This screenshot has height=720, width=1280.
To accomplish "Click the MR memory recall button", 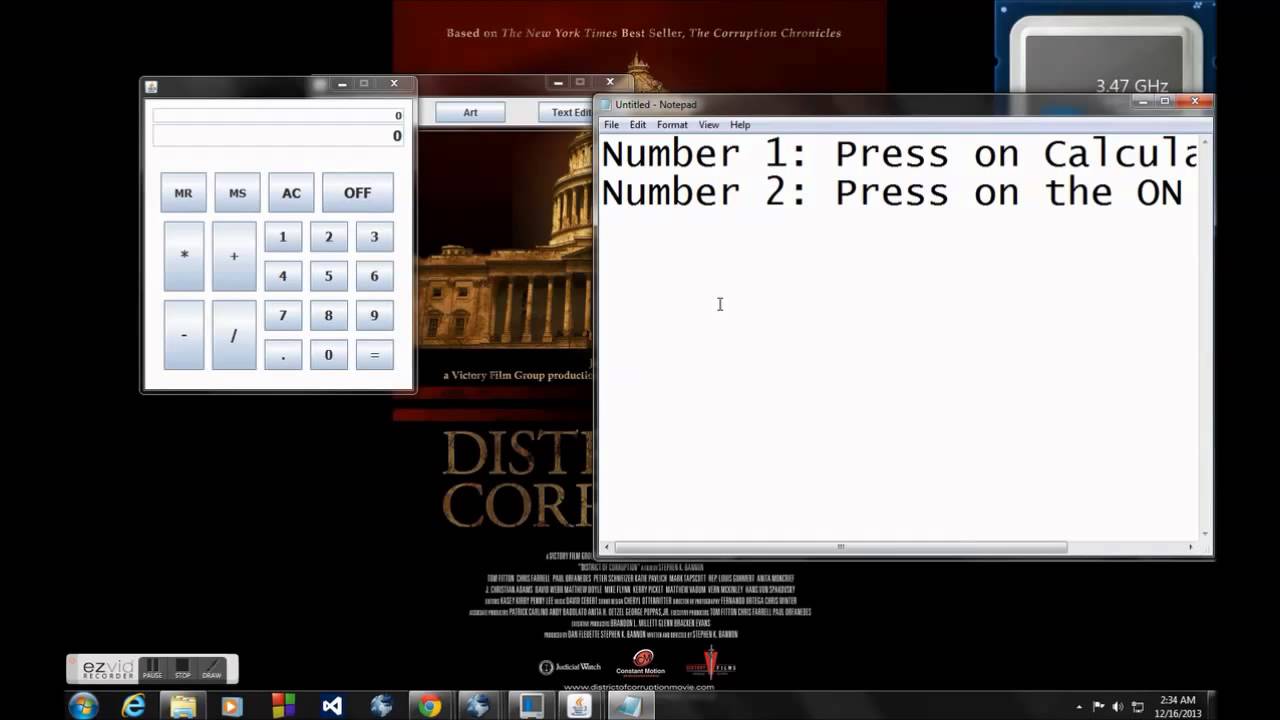I will tap(183, 193).
